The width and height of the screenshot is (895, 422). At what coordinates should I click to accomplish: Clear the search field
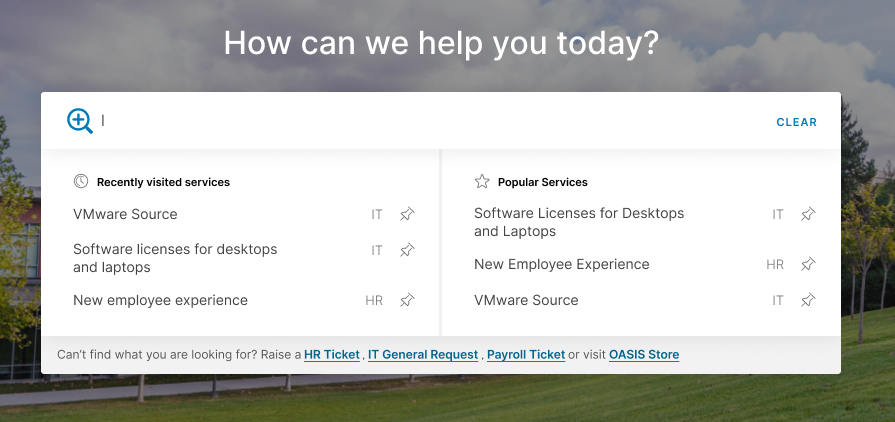796,122
